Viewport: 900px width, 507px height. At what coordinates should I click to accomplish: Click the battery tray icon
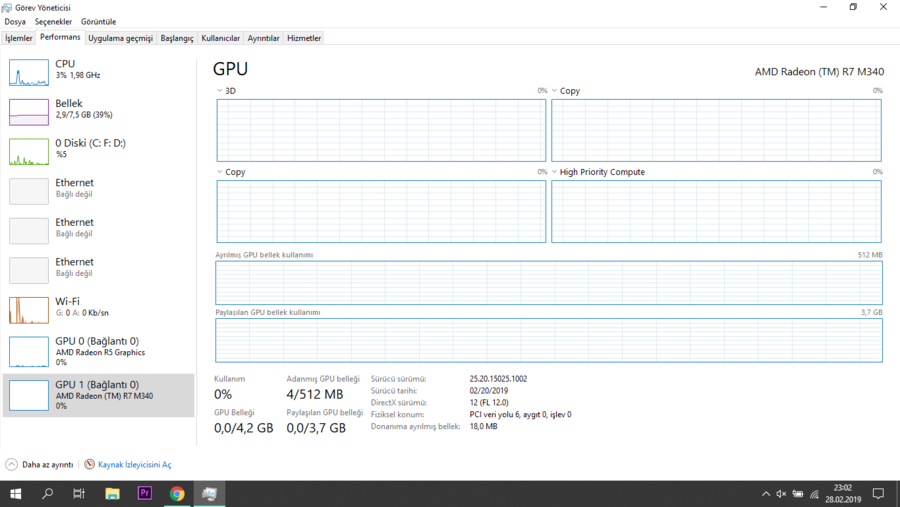pyautogui.click(x=798, y=494)
